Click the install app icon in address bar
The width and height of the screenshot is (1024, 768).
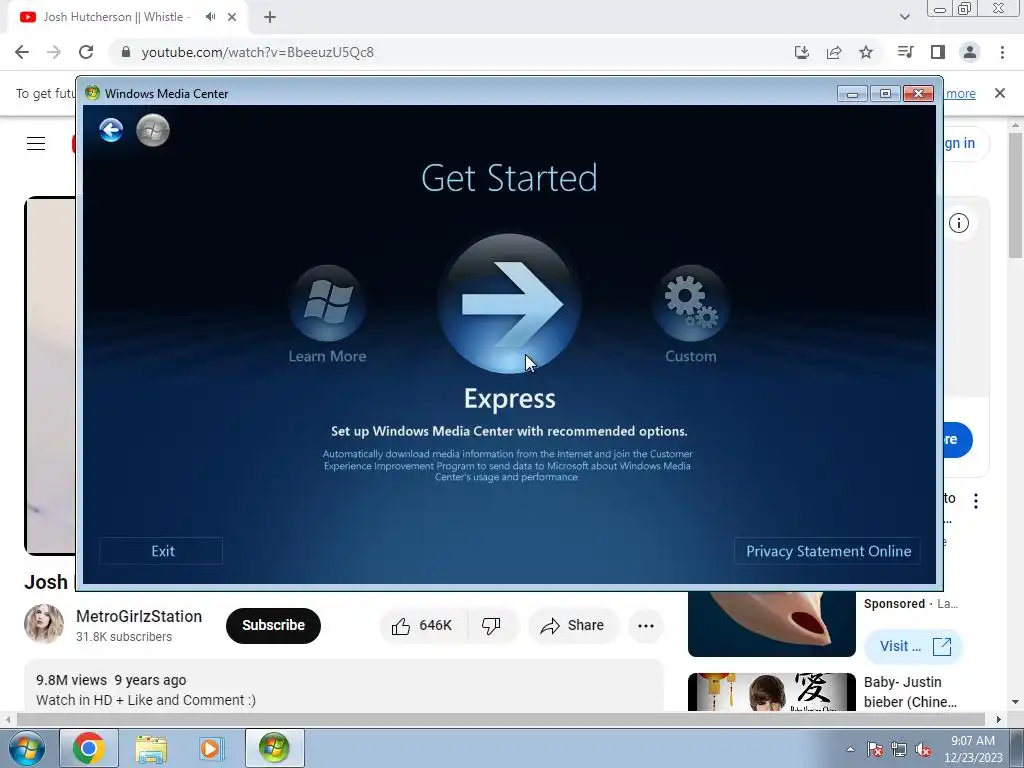point(802,52)
